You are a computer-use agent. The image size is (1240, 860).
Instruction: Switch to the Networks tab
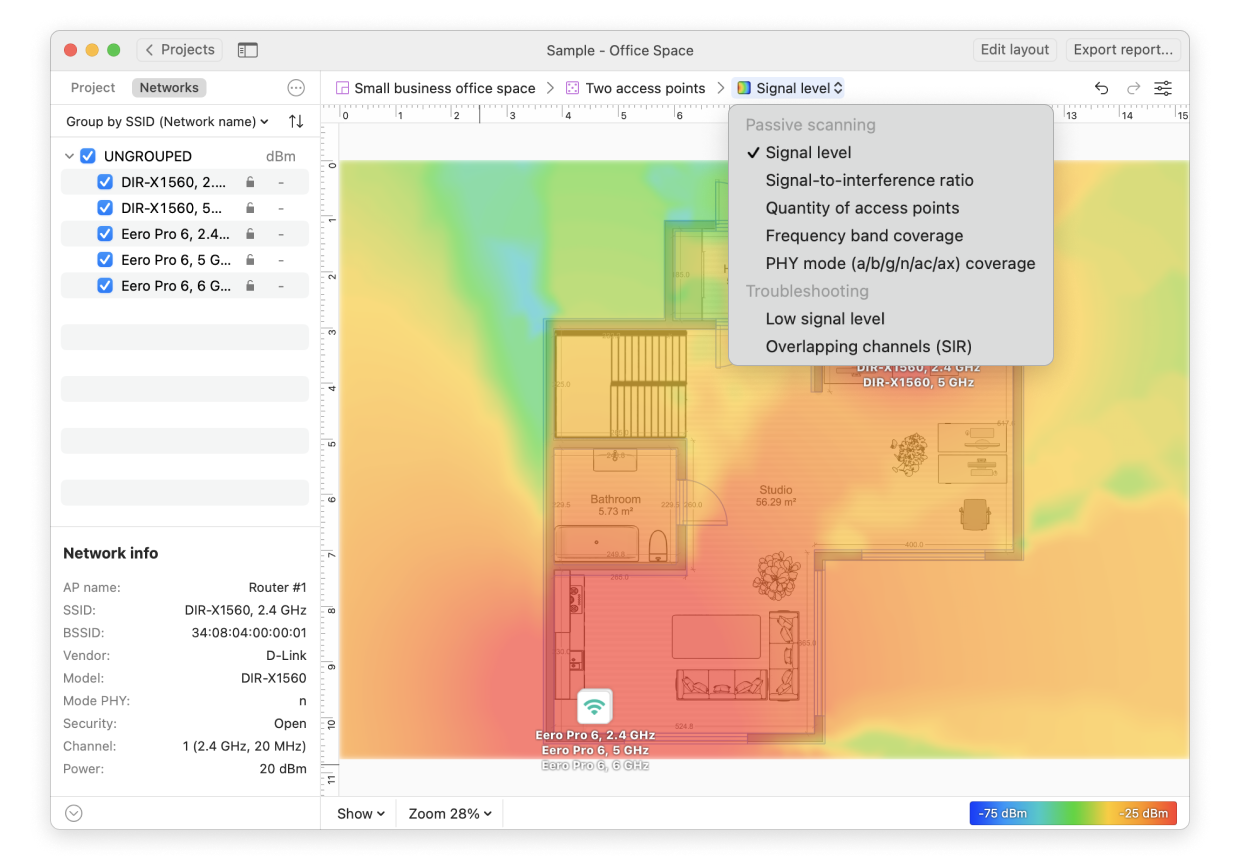pyautogui.click(x=169, y=88)
